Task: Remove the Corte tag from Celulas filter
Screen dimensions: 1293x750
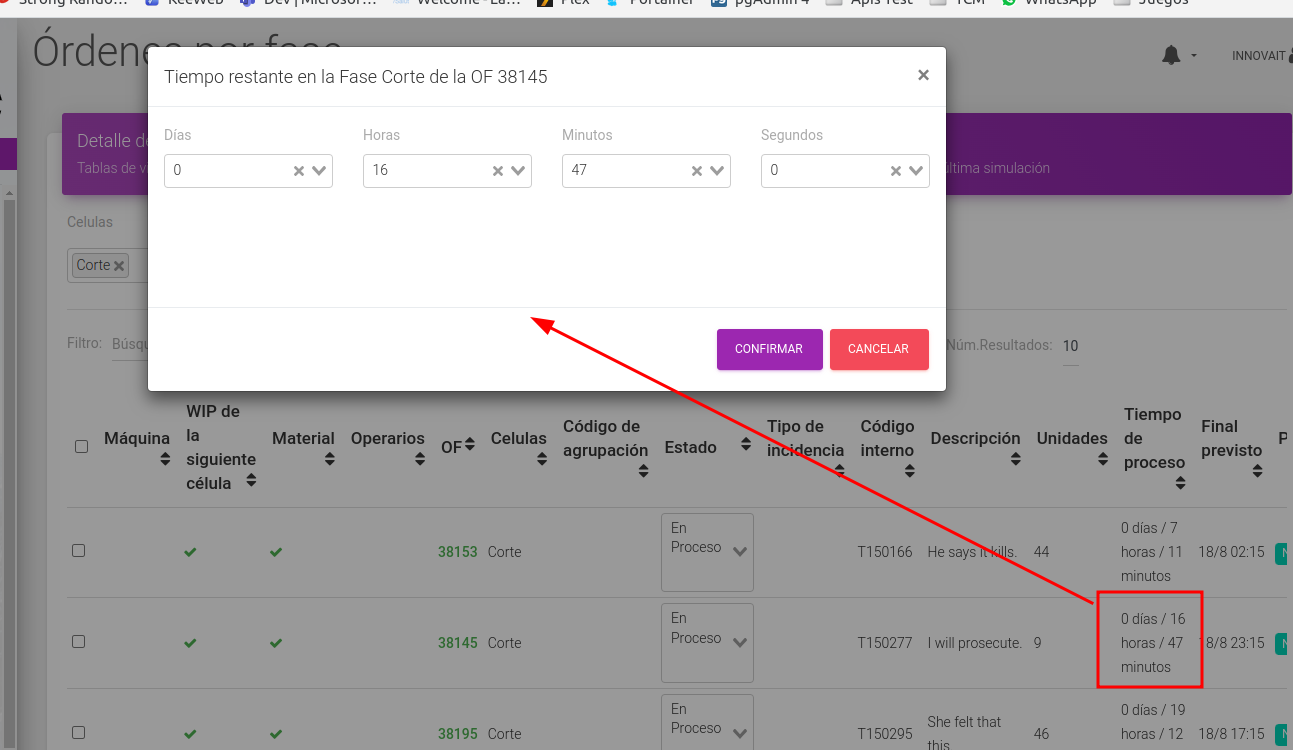Action: point(119,266)
